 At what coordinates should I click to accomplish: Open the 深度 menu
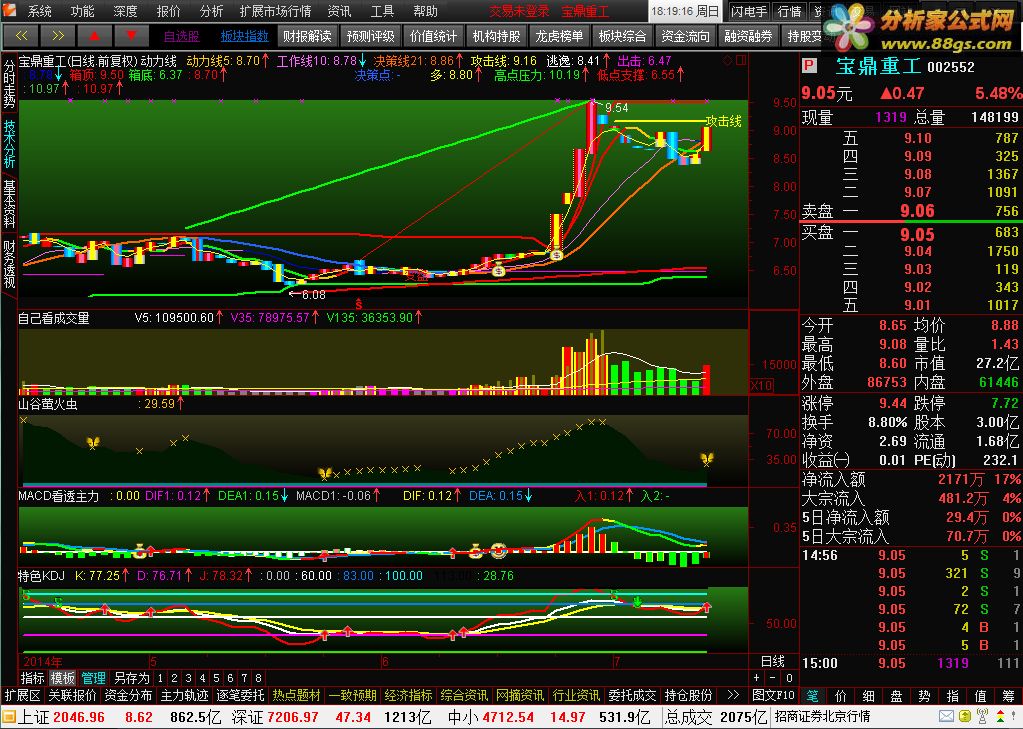click(x=125, y=11)
